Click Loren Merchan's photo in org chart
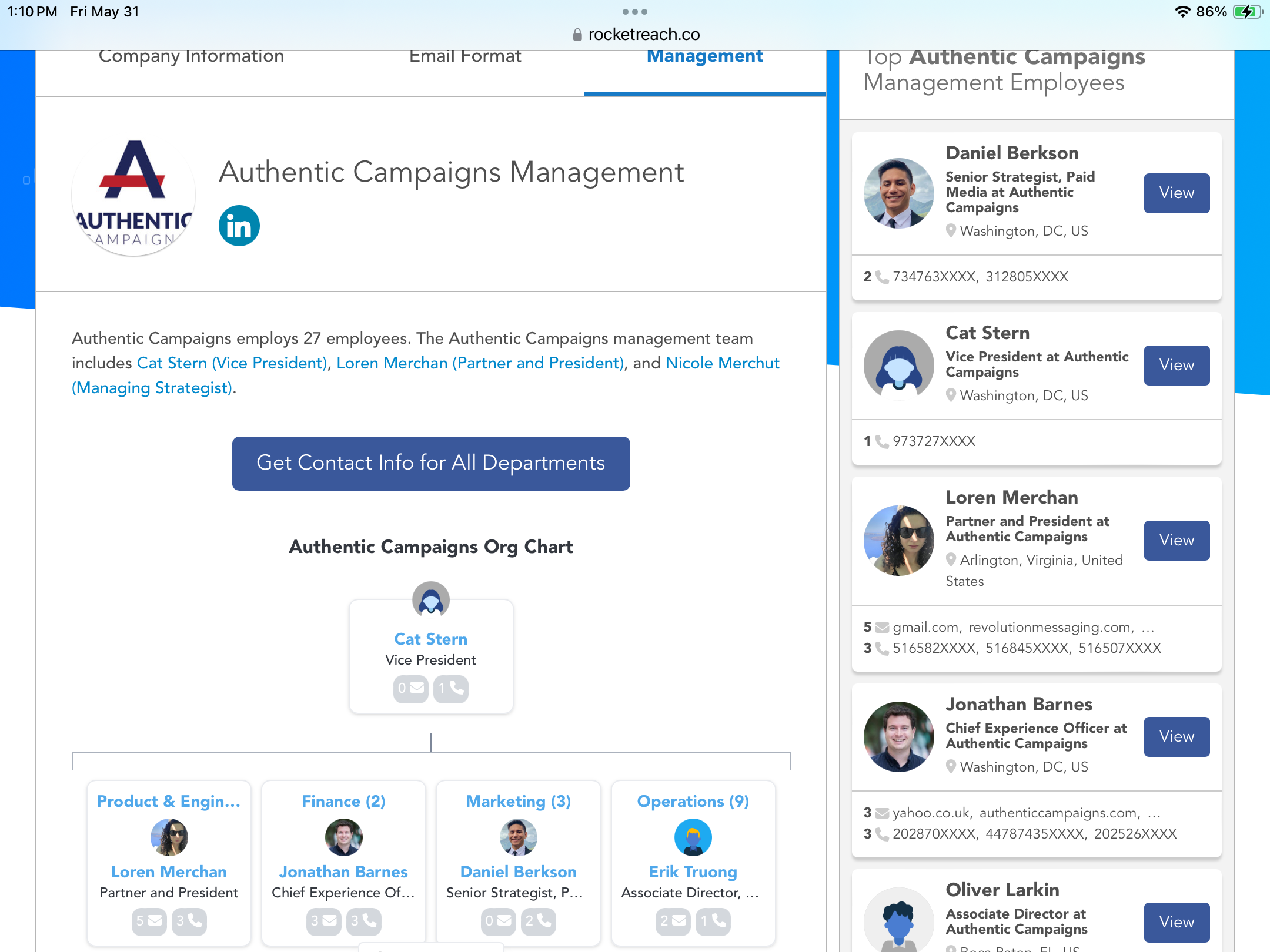 pos(169,837)
